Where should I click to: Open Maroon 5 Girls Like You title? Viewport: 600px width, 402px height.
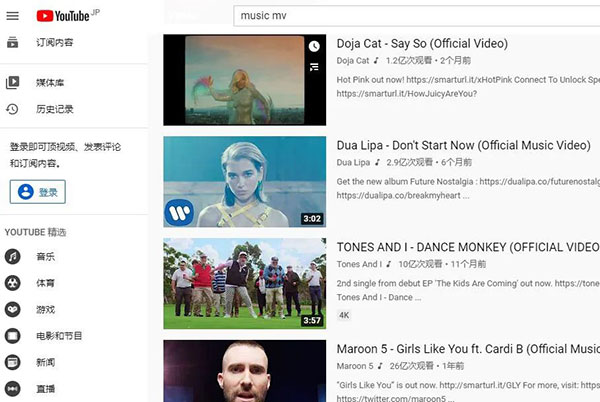[x=467, y=350]
